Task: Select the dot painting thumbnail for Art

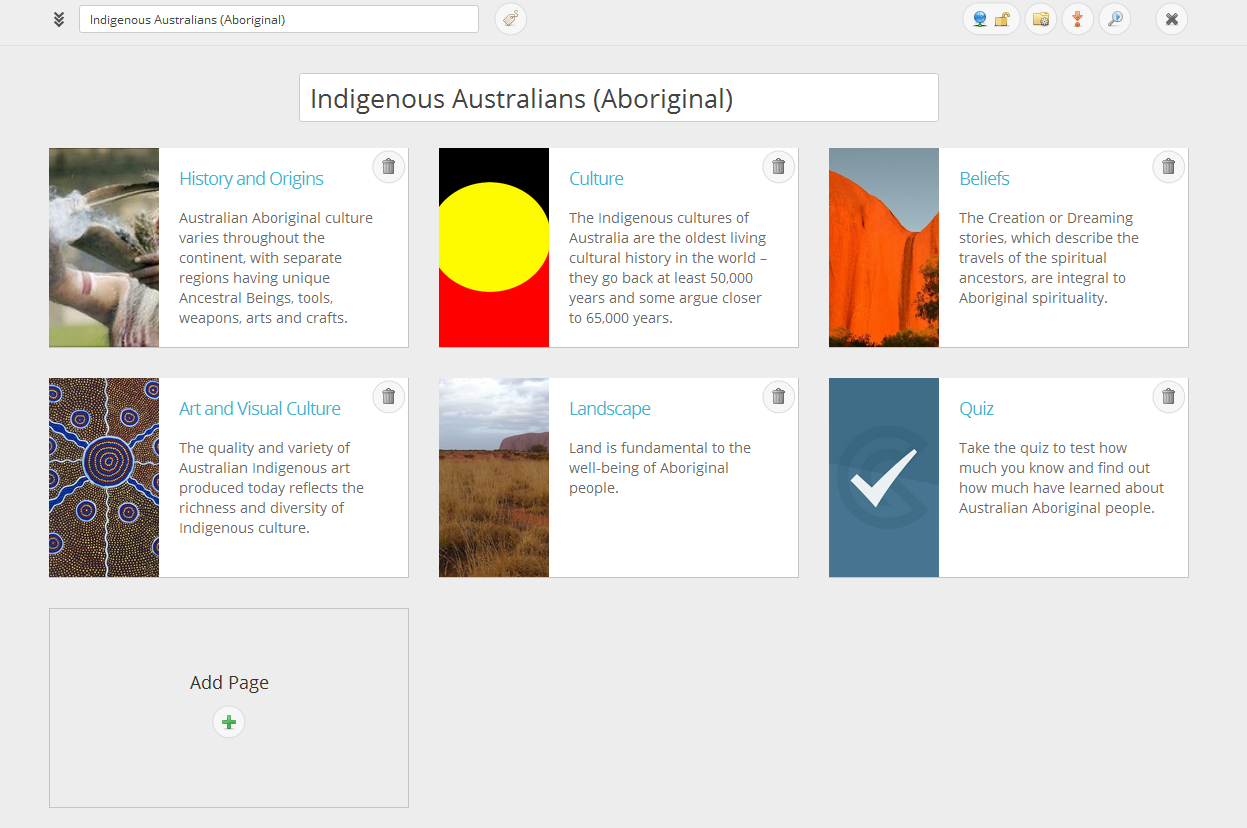Action: tap(104, 478)
